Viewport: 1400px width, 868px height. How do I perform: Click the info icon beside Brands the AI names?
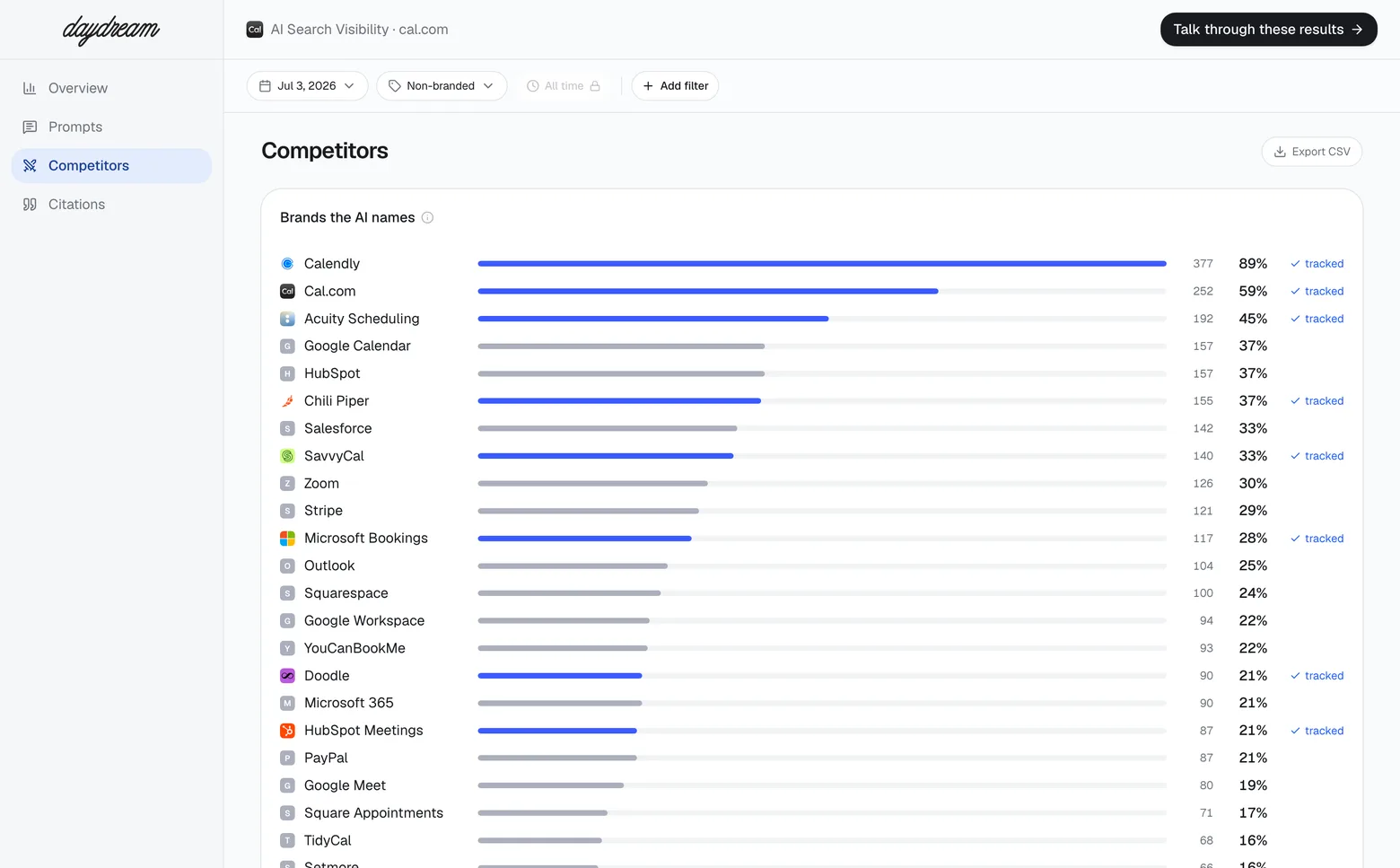pos(427,217)
